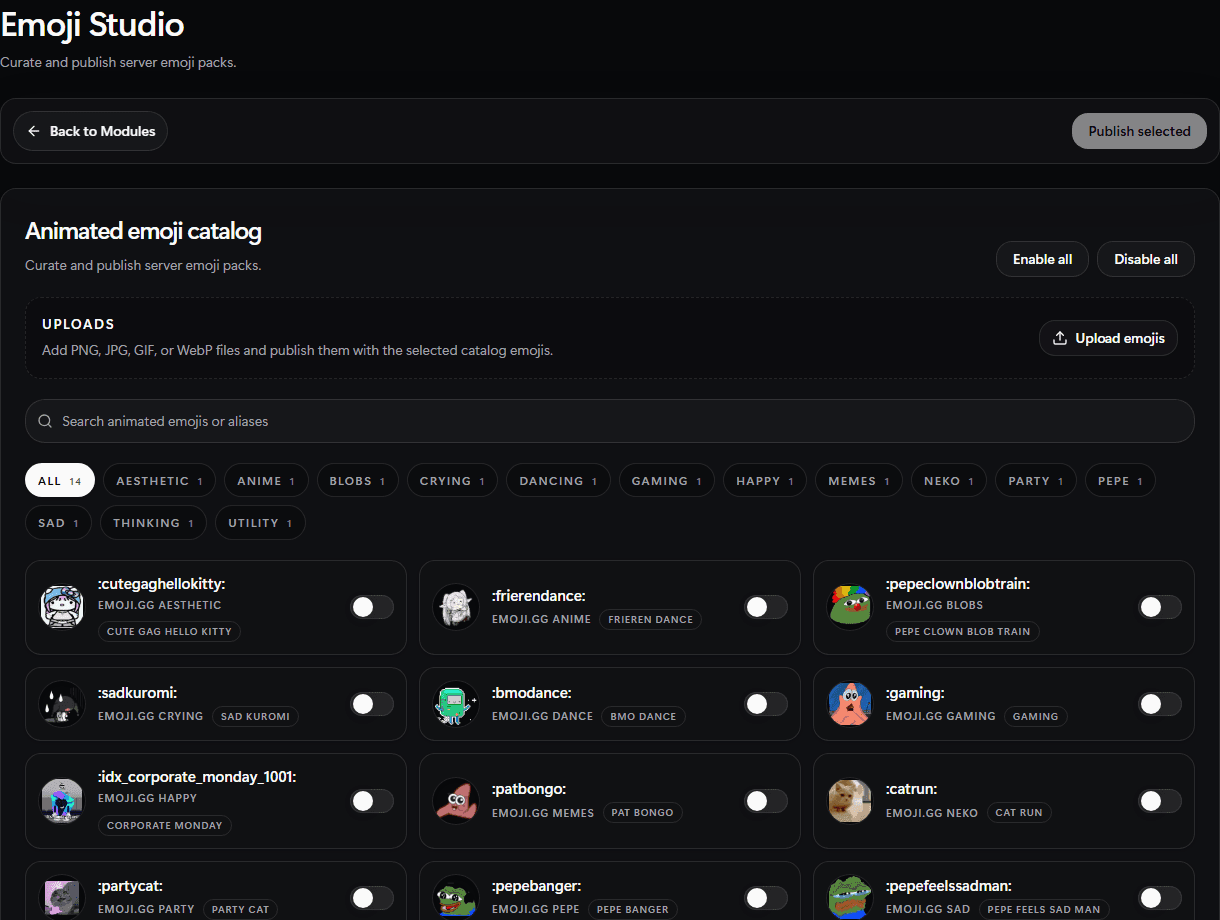
Task: Click the cutegaghellokitty emoji image
Action: click(x=62, y=607)
